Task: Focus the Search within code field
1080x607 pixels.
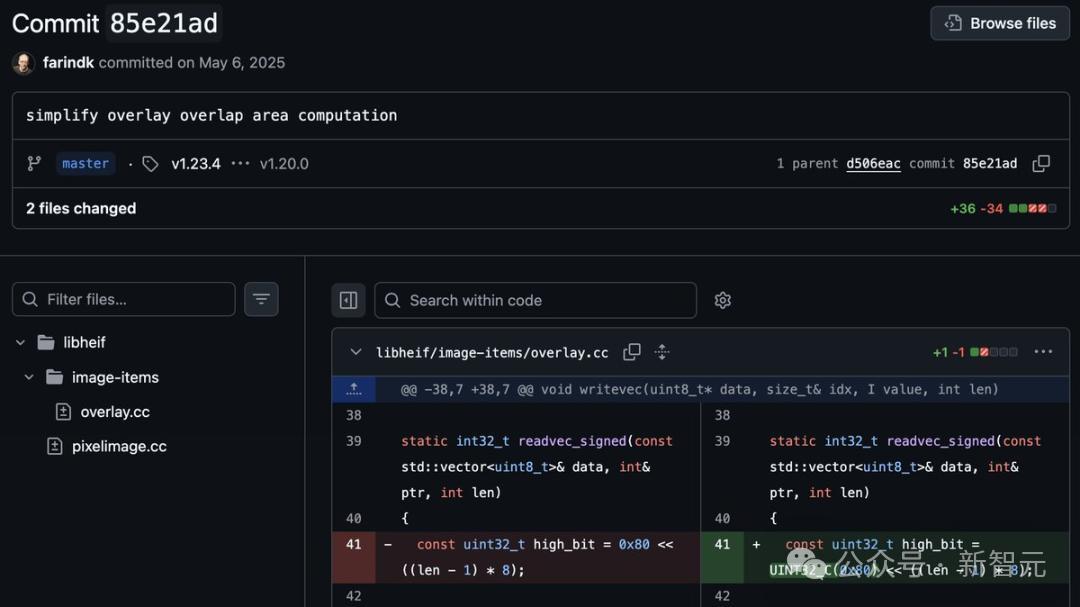Action: pyautogui.click(x=535, y=300)
